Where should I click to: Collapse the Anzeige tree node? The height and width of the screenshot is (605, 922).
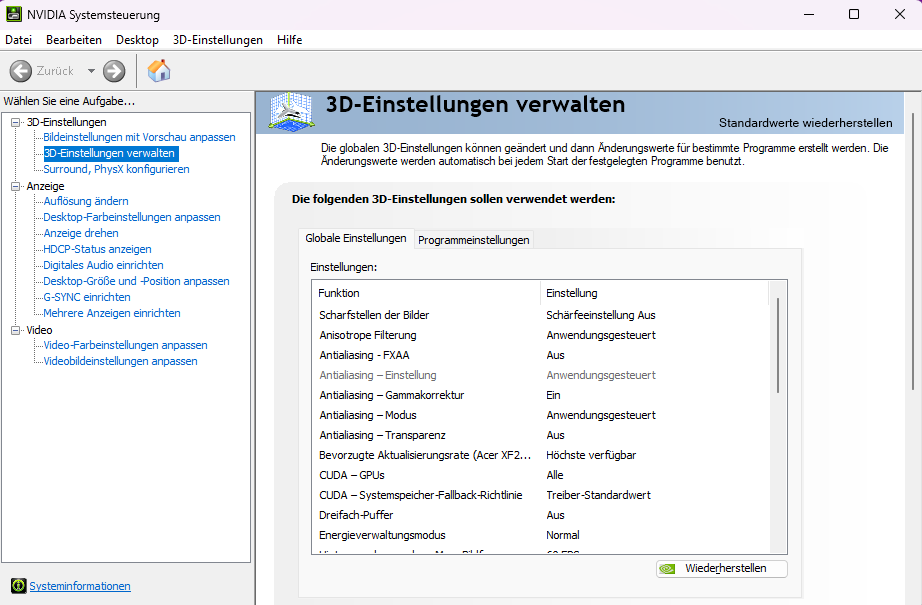point(16,186)
